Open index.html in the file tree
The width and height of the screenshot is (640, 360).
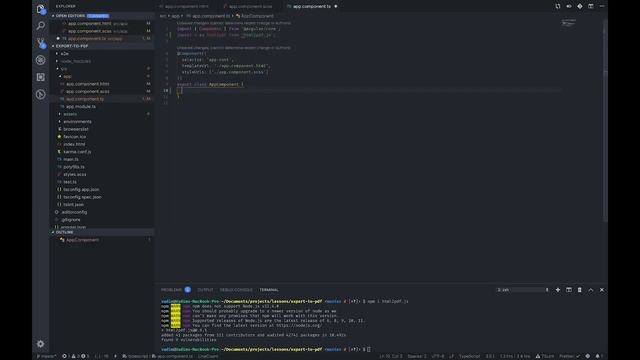pos(74,144)
